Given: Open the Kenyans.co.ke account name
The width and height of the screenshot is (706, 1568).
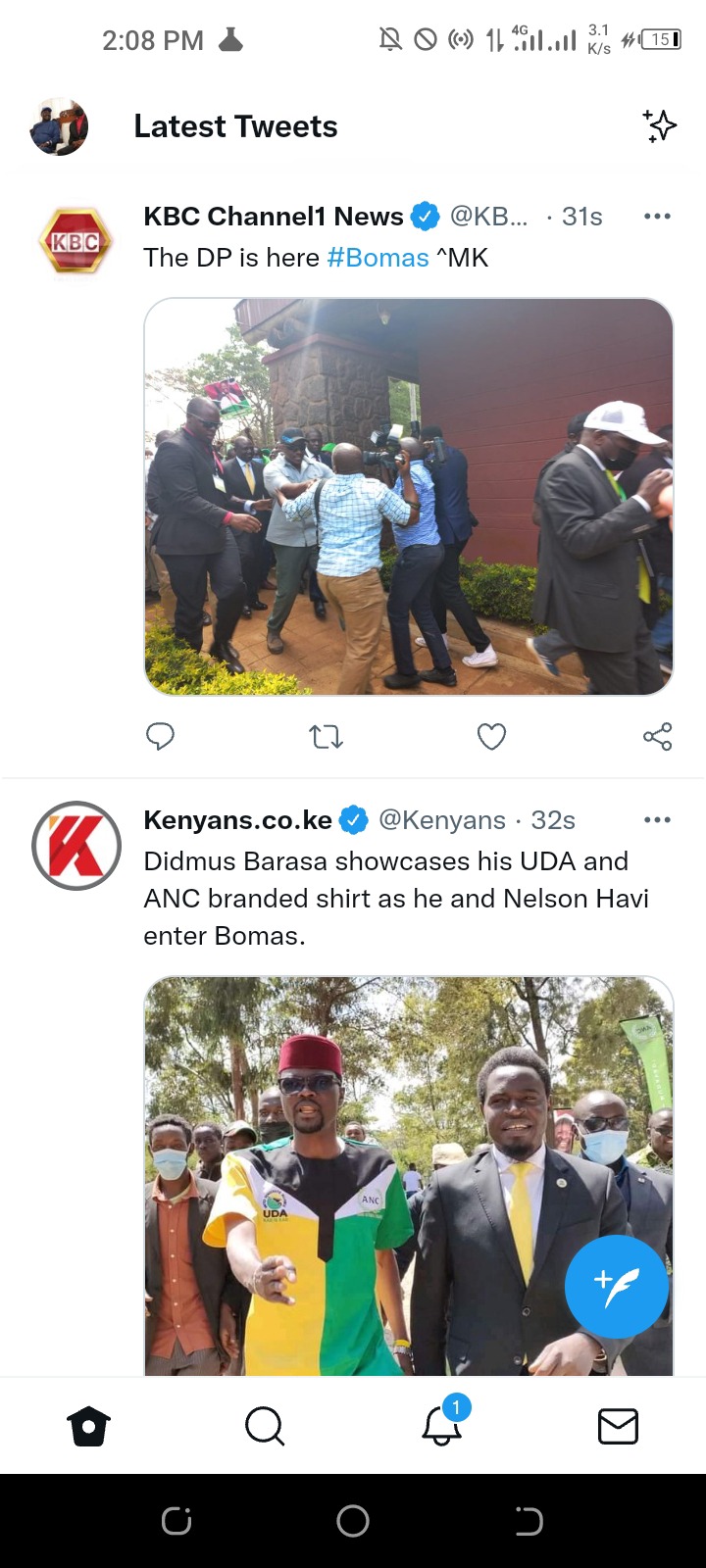Looking at the screenshot, I should tap(237, 820).
